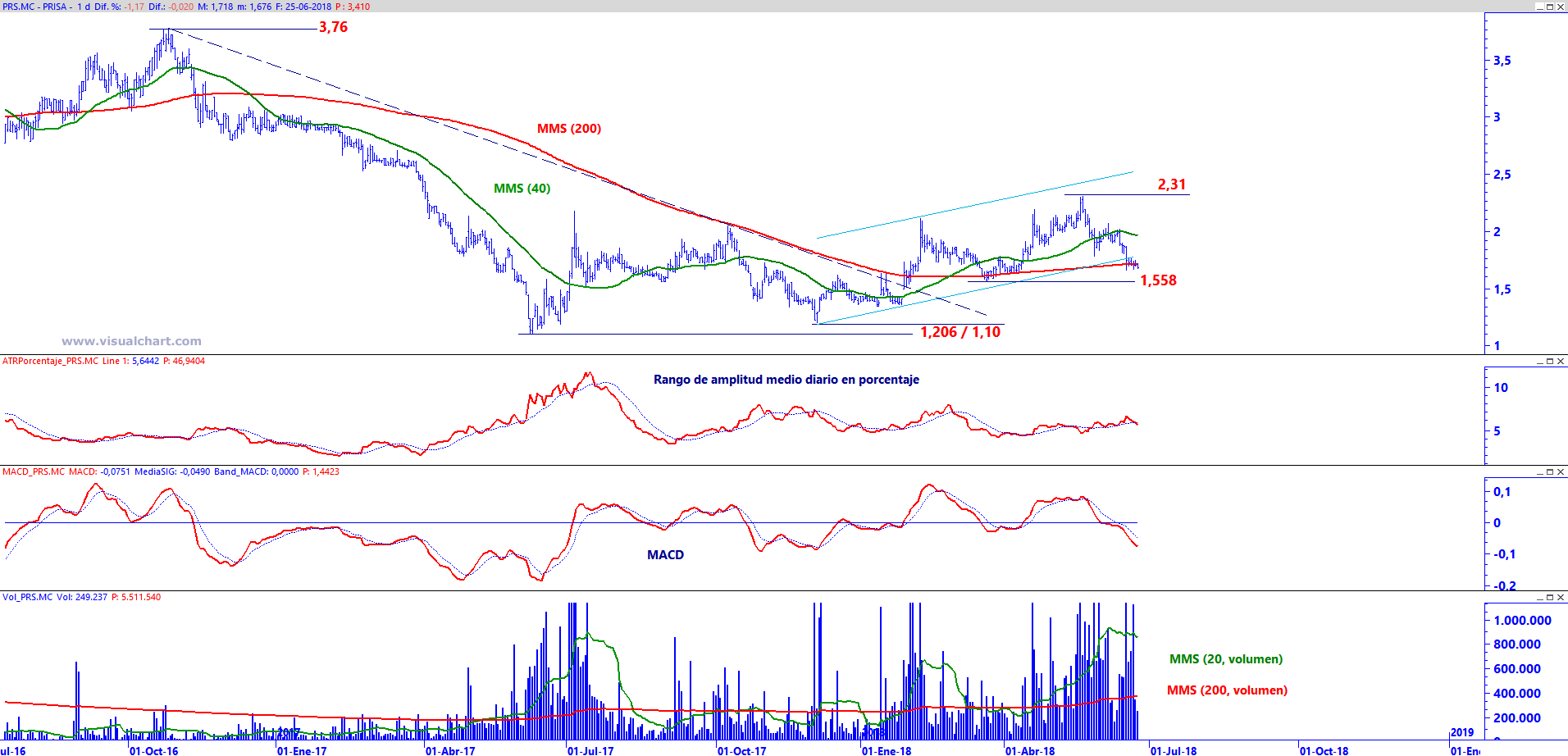Click the 'PRS.MC - PRISA' chart title
Image resolution: width=1568 pixels, height=756 pixels.
(34, 7)
